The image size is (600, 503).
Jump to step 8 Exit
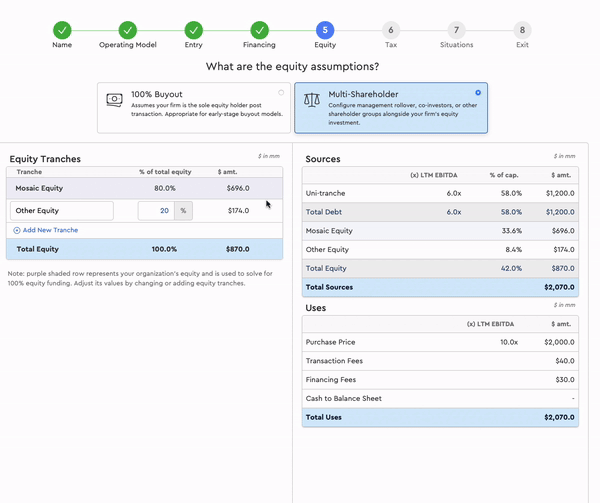[x=522, y=30]
